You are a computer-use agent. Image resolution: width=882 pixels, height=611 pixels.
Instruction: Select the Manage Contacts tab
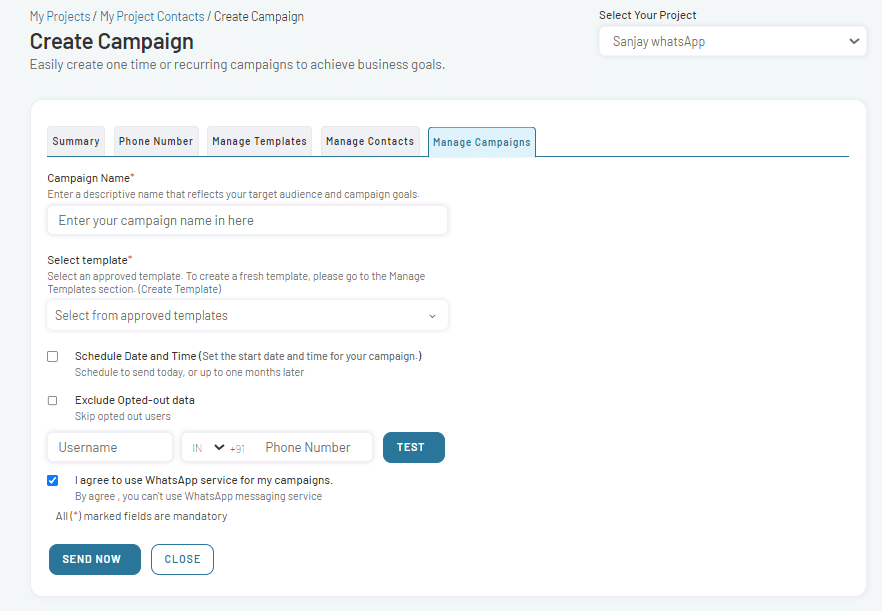pos(370,141)
